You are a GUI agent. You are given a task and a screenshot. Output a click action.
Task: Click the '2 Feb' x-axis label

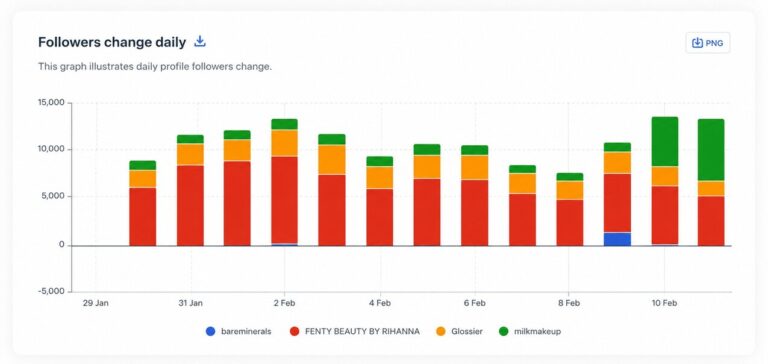point(285,303)
